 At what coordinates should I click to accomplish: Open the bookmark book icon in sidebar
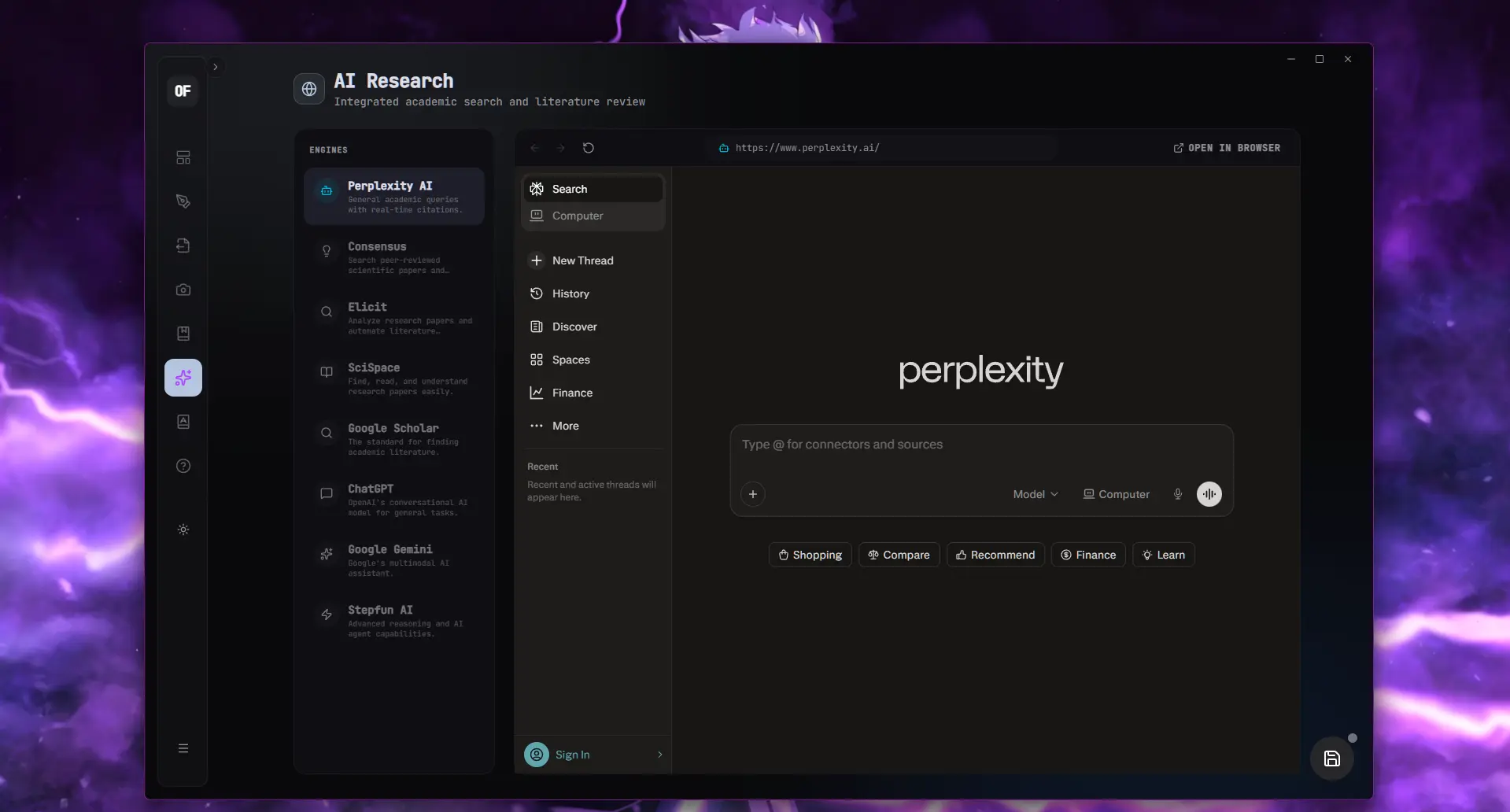[x=183, y=334]
